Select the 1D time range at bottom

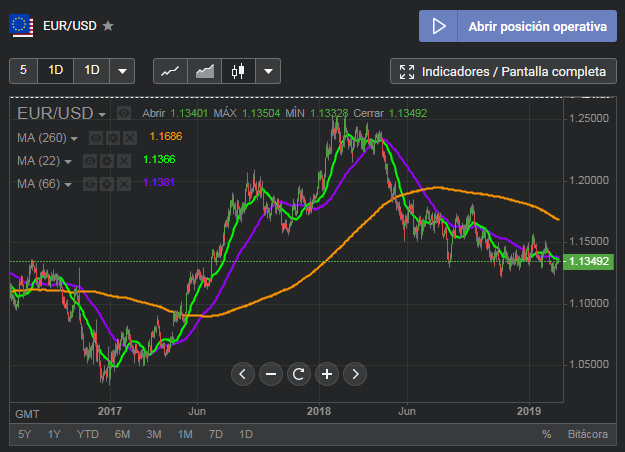pos(246,434)
